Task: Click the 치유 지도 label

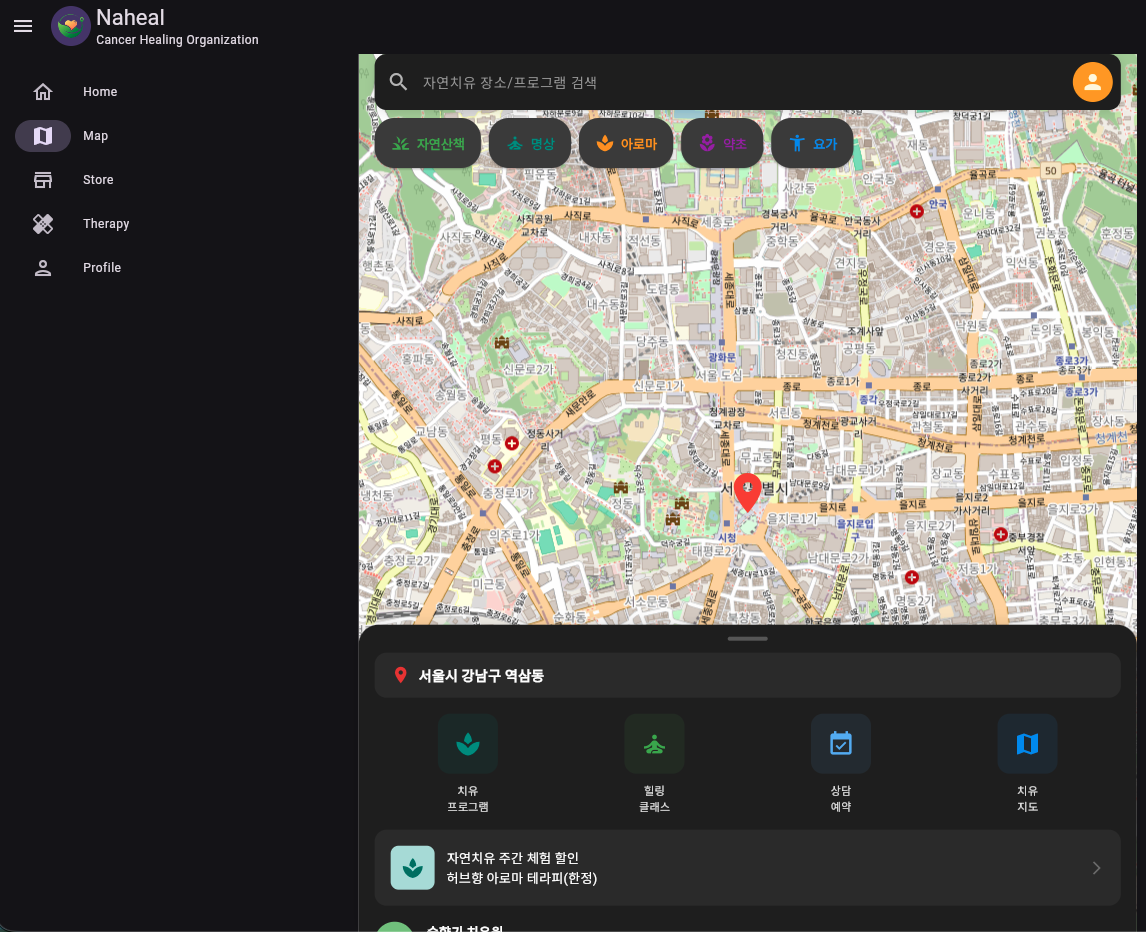Action: pyautogui.click(x=1027, y=798)
